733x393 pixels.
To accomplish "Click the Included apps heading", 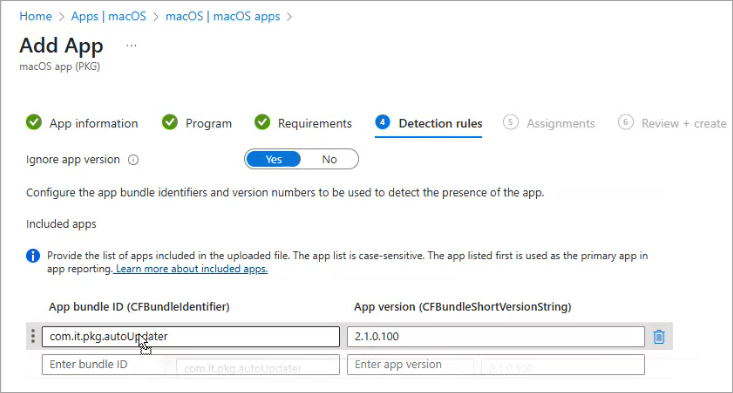I will point(61,224).
